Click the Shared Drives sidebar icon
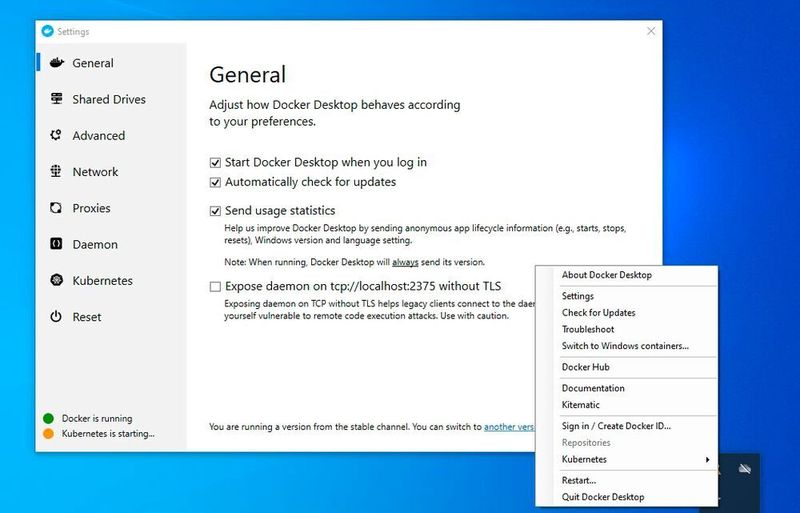The height and width of the screenshot is (513, 800). pos(57,99)
